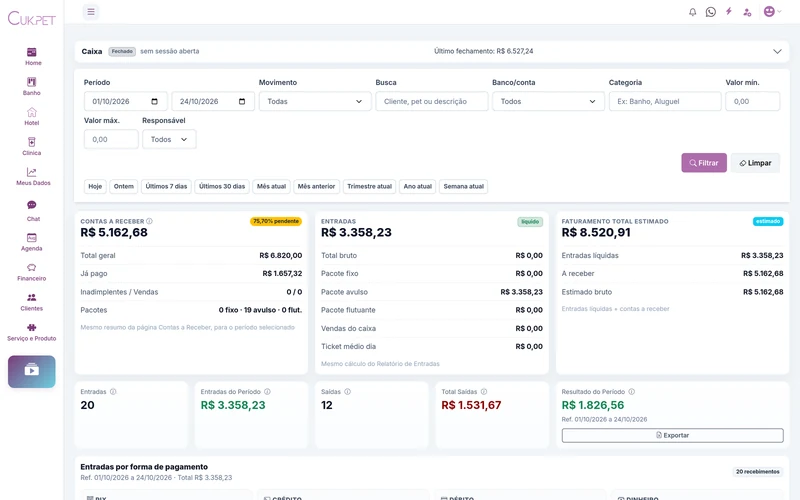Click the Limpar button

(x=755, y=163)
